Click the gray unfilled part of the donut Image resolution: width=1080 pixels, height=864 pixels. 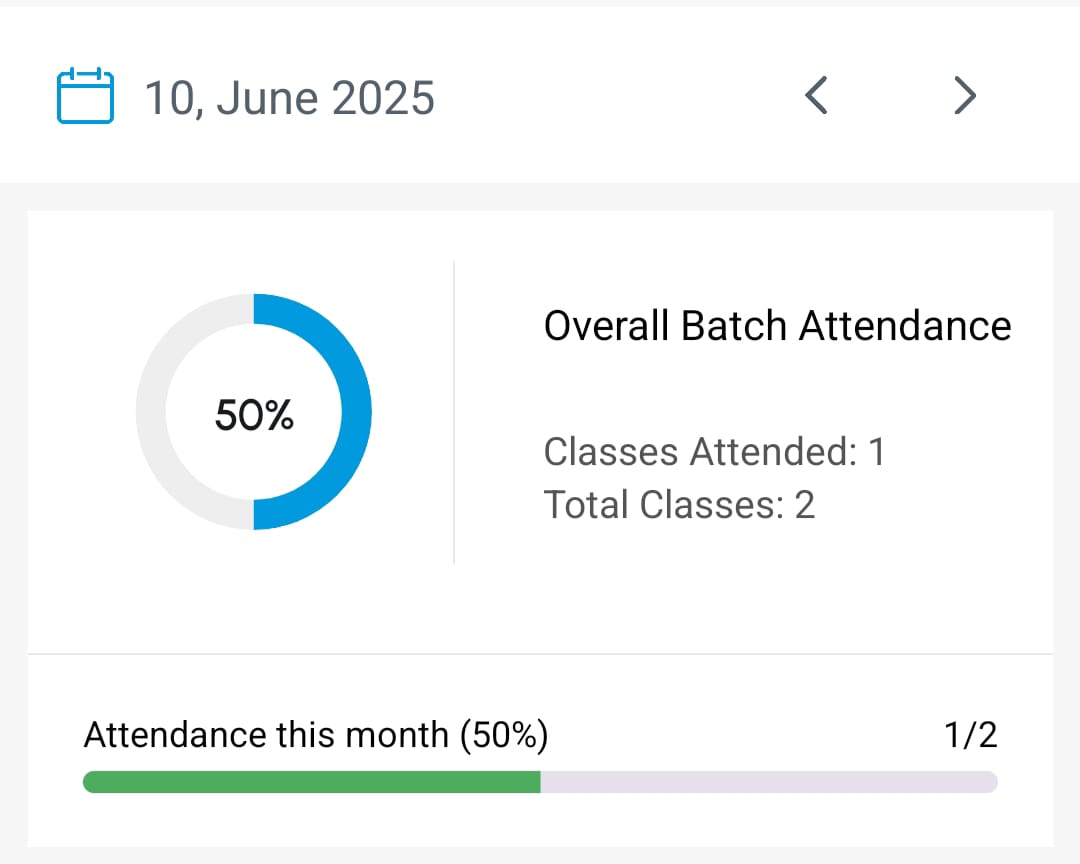point(151,411)
